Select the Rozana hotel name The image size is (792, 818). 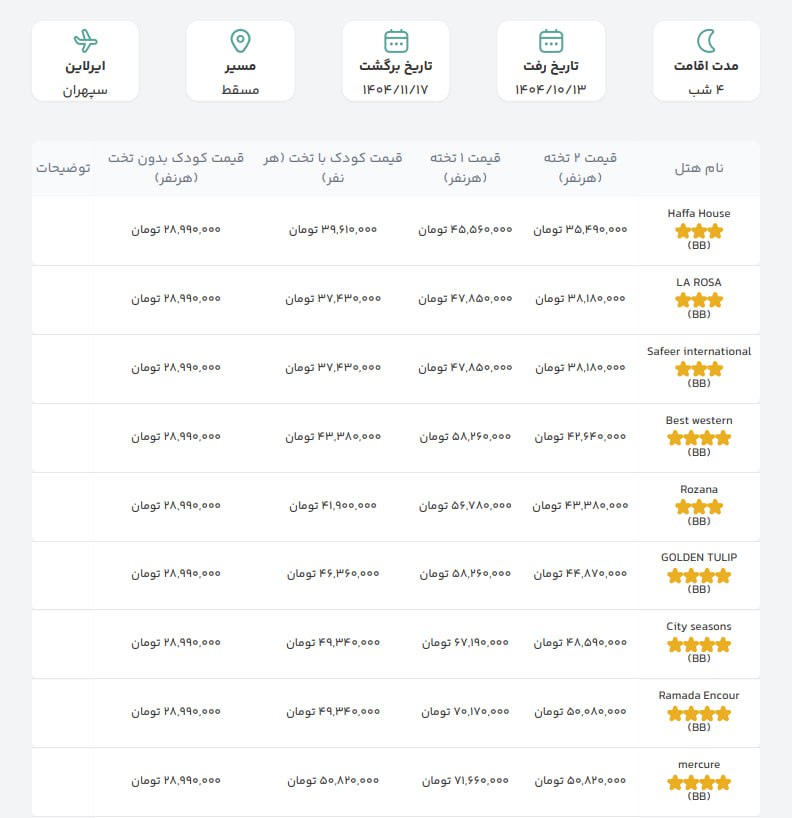[699, 489]
